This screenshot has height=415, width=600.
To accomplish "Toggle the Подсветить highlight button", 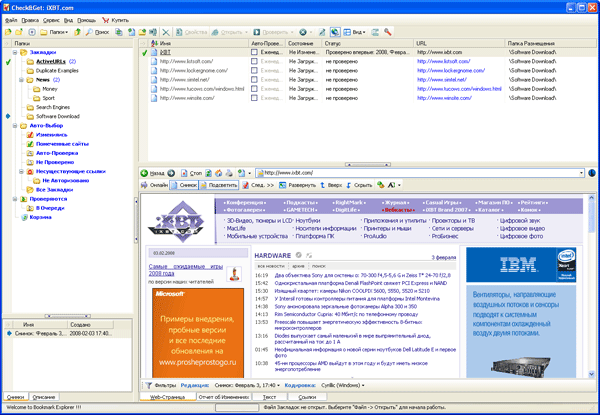I will point(218,185).
